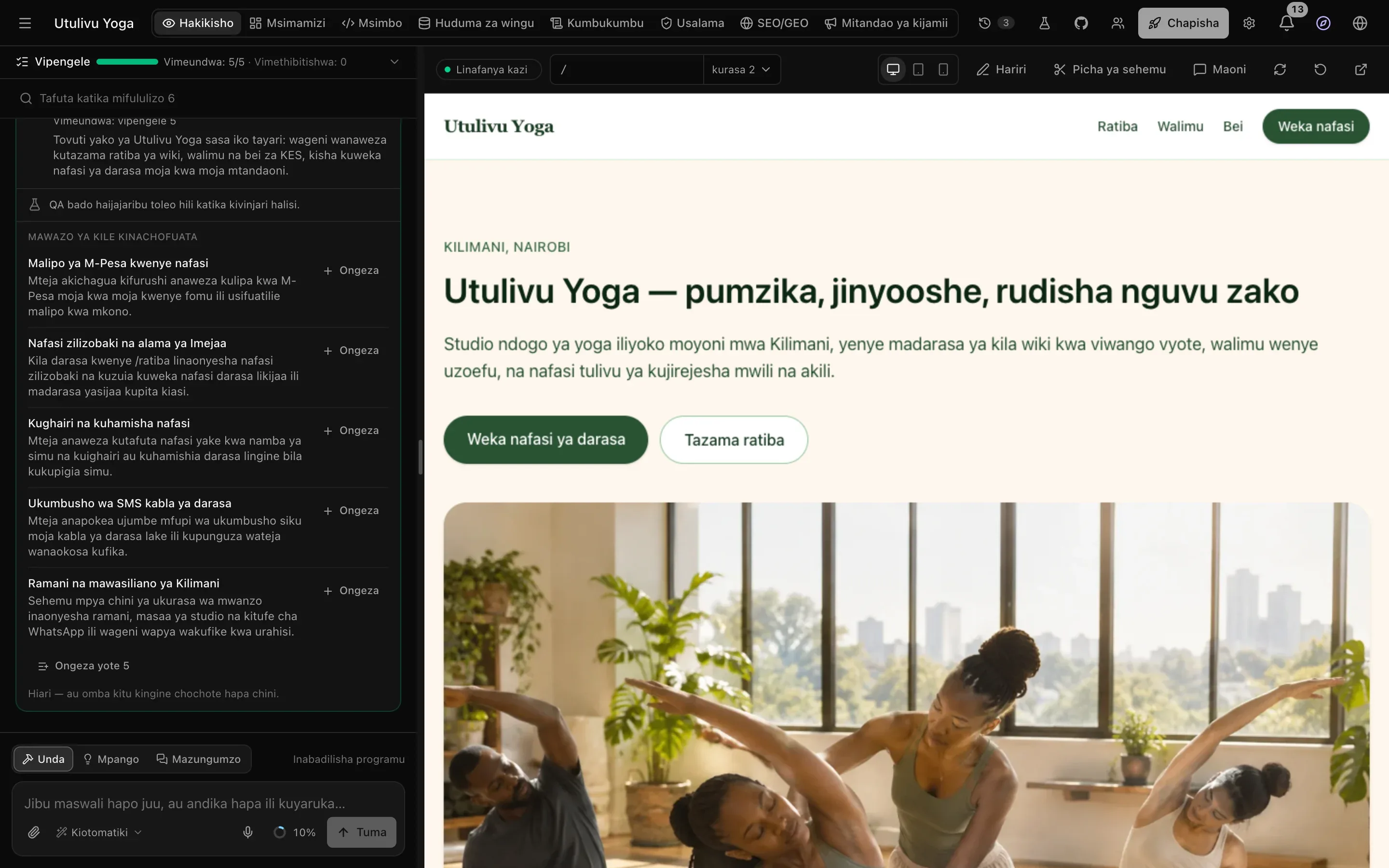This screenshot has width=1389, height=868.
Task: Click the Maoni comments button
Action: 1220,69
